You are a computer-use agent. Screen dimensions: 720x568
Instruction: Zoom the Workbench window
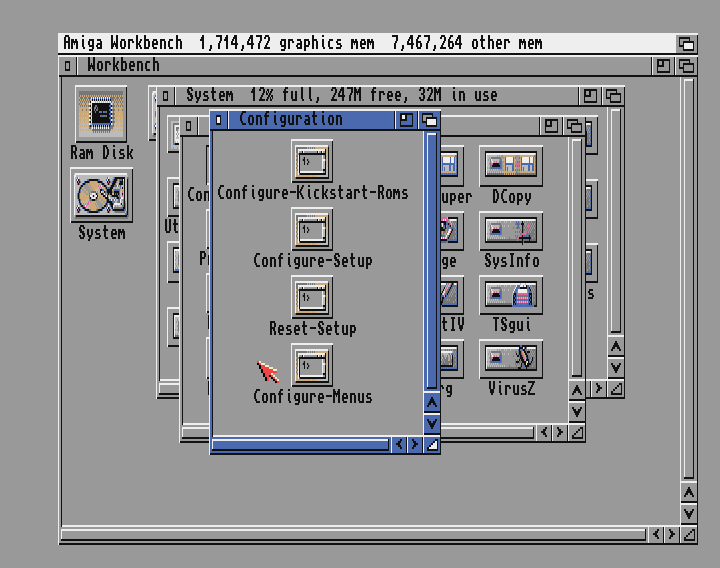[x=663, y=66]
